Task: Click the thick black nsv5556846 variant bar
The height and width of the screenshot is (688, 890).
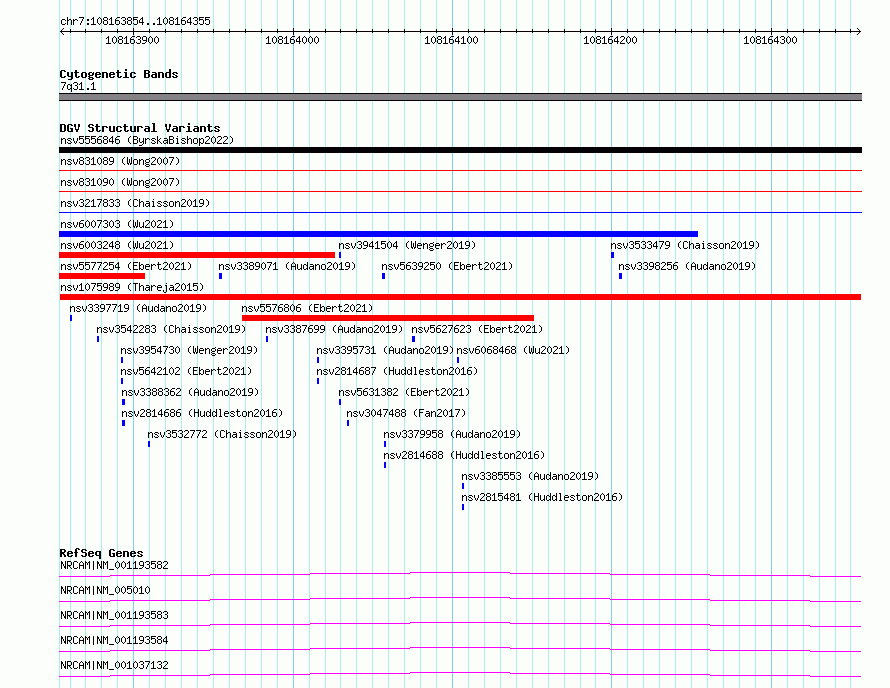Action: [460, 150]
